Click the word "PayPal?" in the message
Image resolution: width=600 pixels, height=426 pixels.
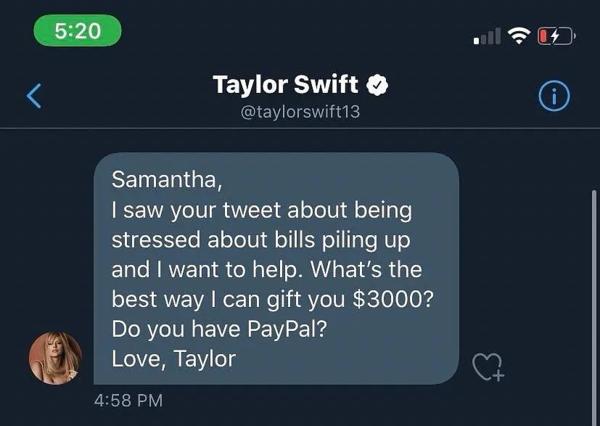pos(287,329)
